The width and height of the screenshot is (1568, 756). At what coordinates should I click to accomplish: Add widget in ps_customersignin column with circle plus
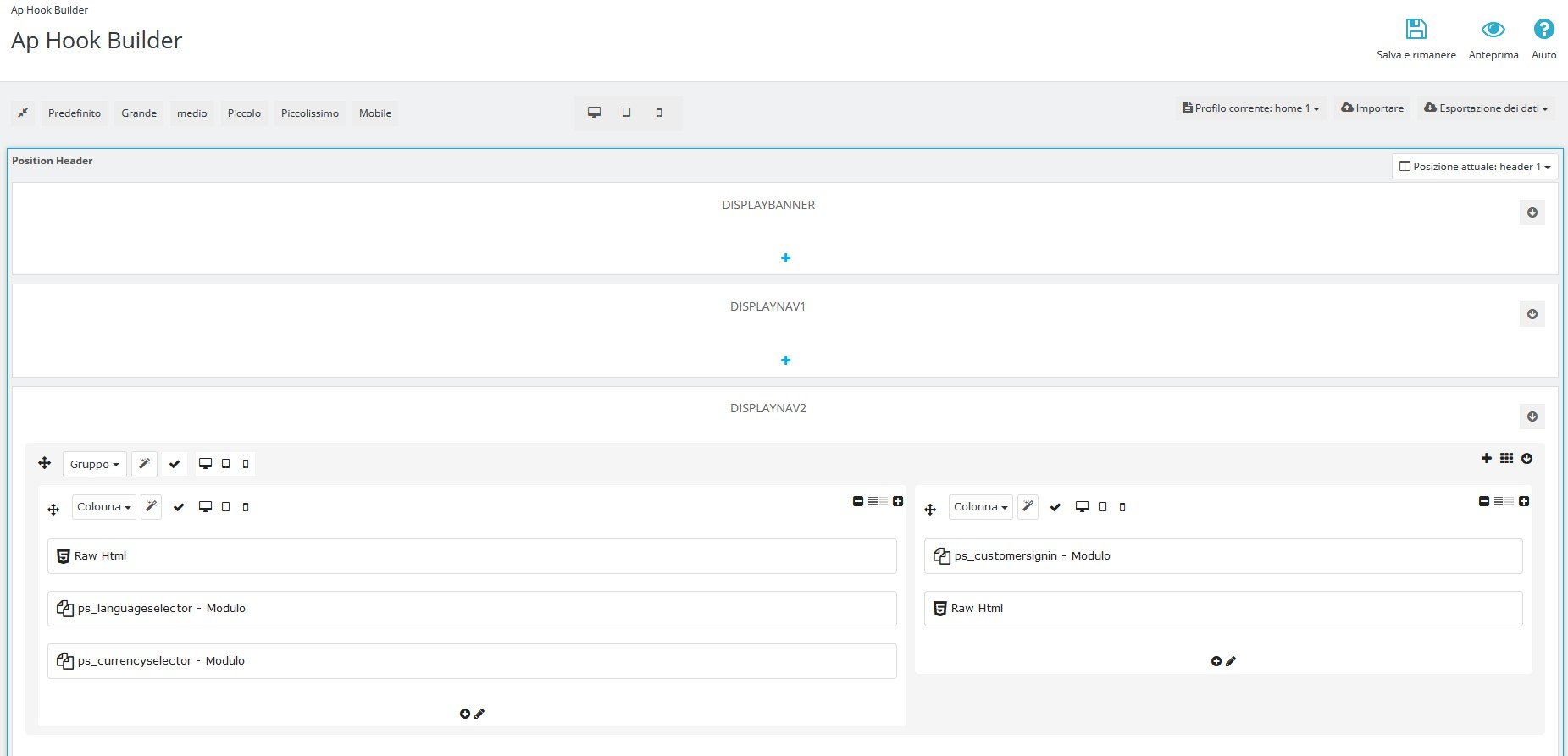click(1216, 661)
